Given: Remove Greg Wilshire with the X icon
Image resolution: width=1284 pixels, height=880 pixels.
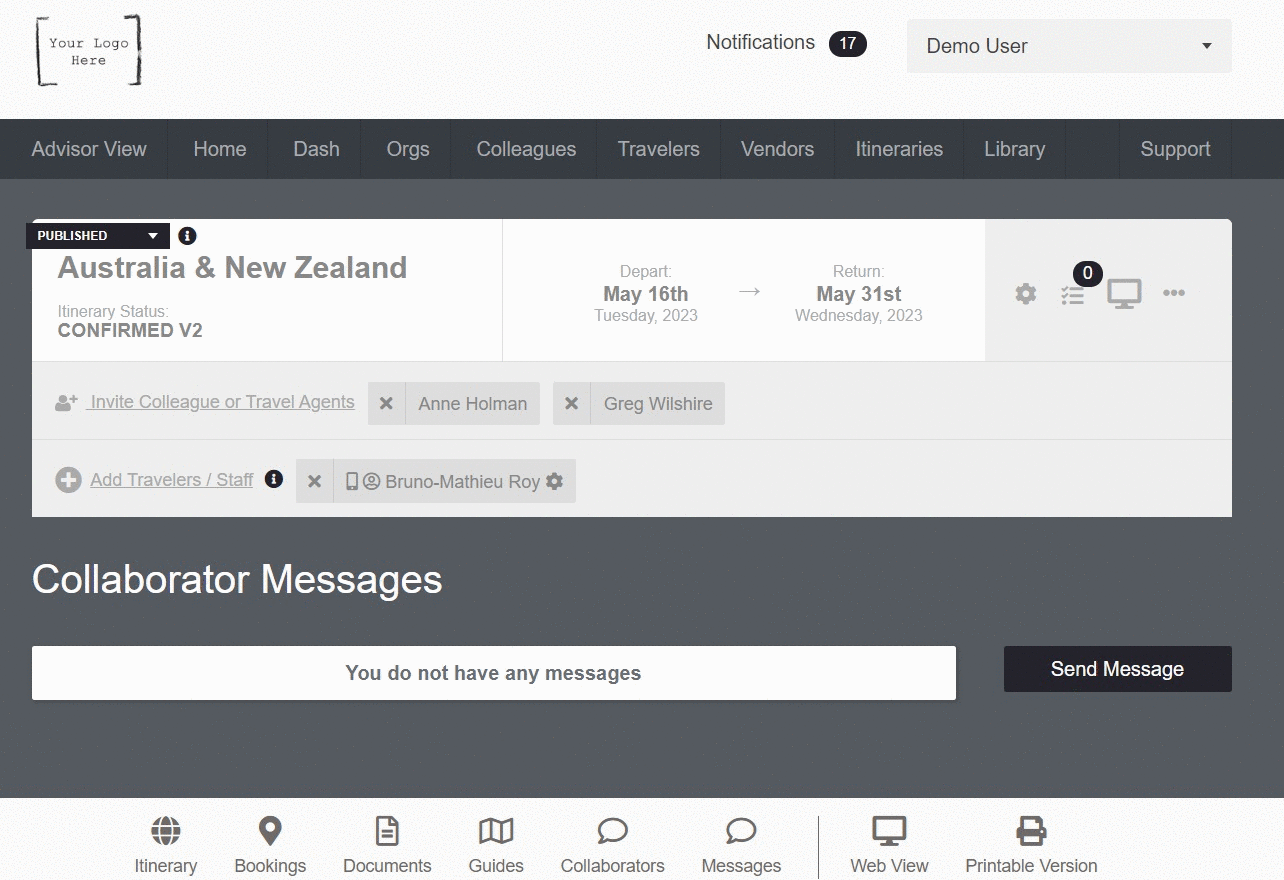Looking at the screenshot, I should coord(571,404).
